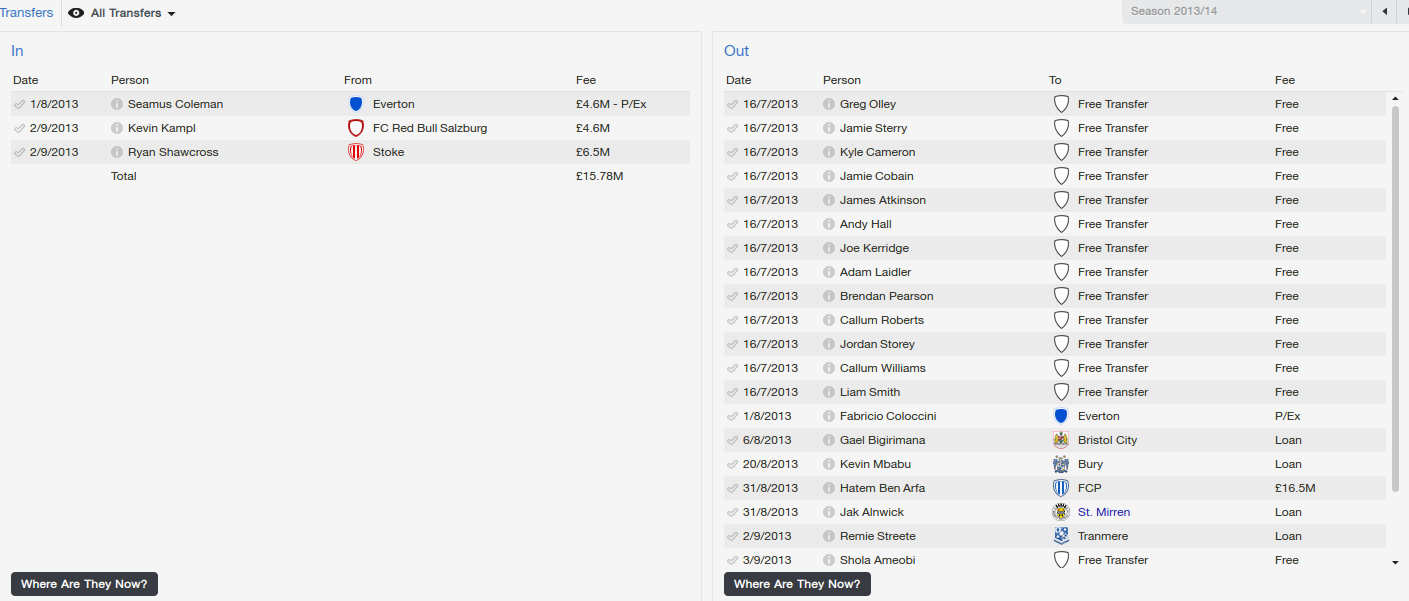1409x601 pixels.
Task: Click info icon next to Fabricio Coloccini
Action: coord(829,416)
